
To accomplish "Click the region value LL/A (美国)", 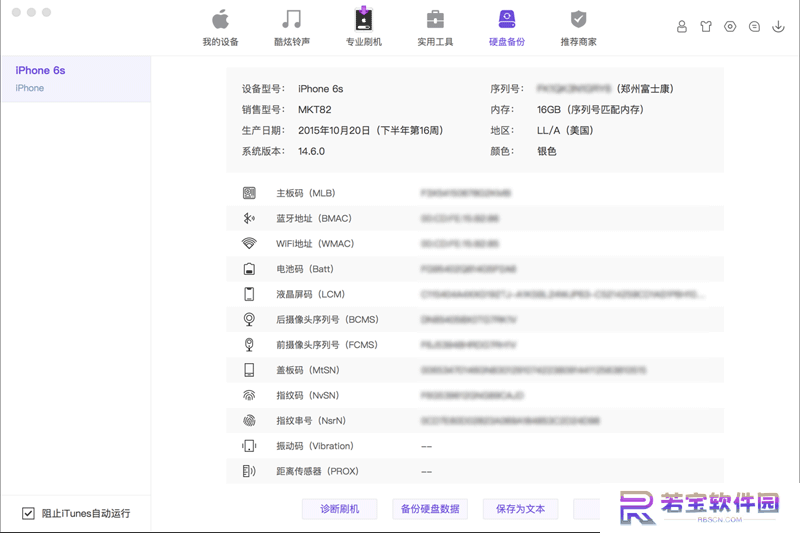I will pos(565,131).
